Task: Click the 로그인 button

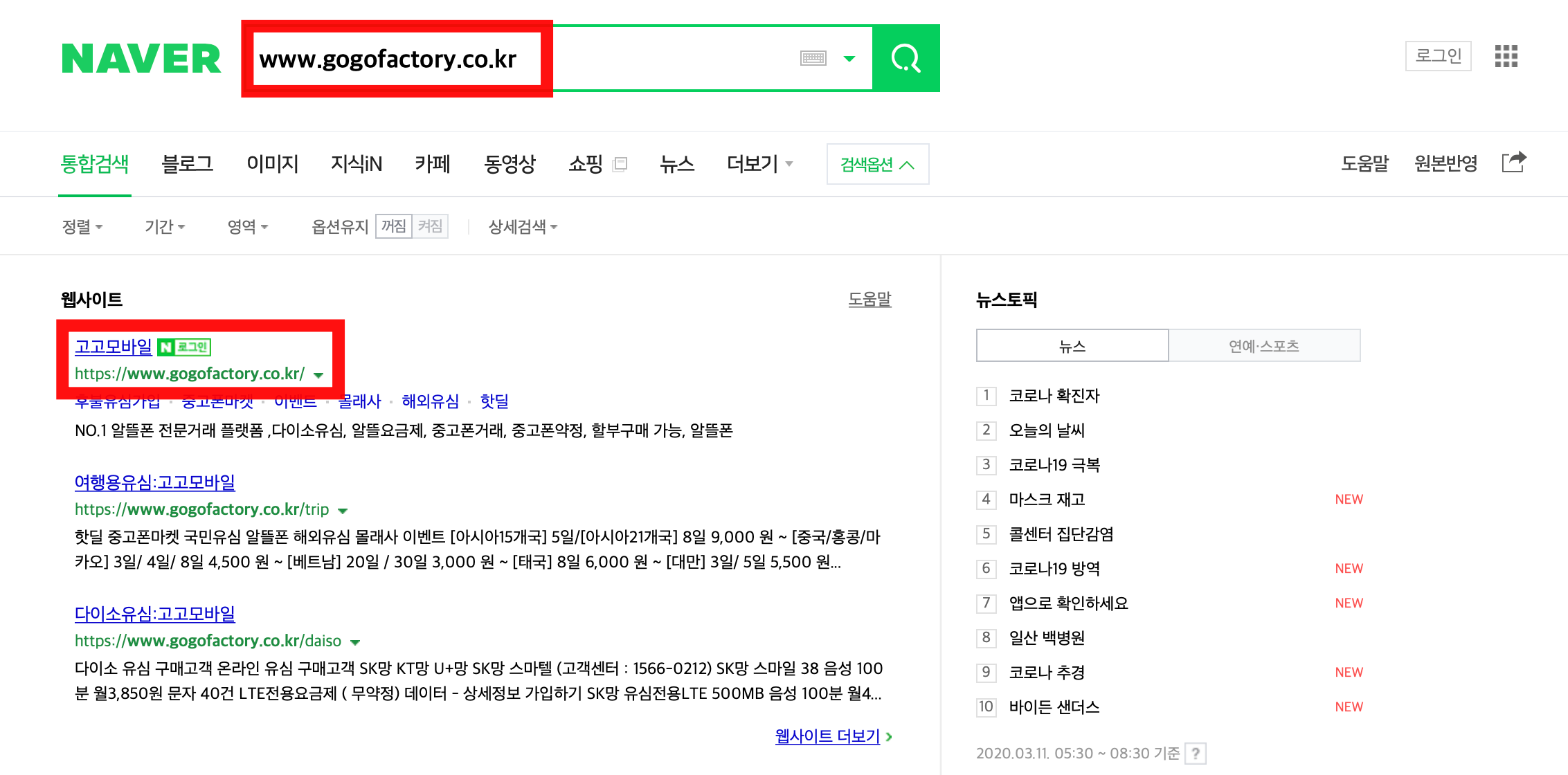Action: coord(1438,56)
